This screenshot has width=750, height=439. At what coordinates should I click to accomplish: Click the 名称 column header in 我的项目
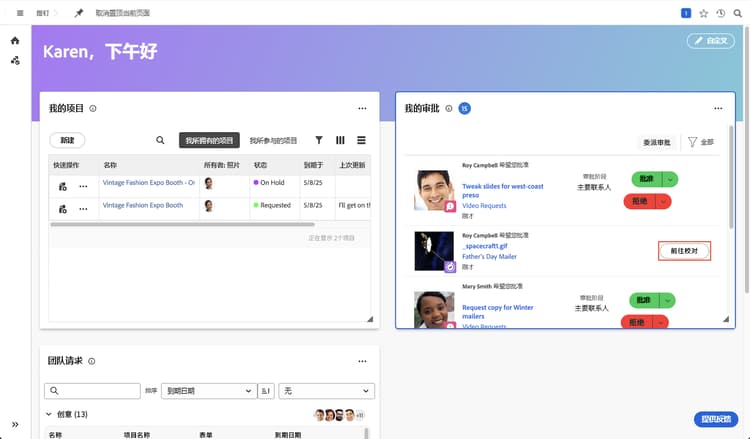(x=110, y=165)
